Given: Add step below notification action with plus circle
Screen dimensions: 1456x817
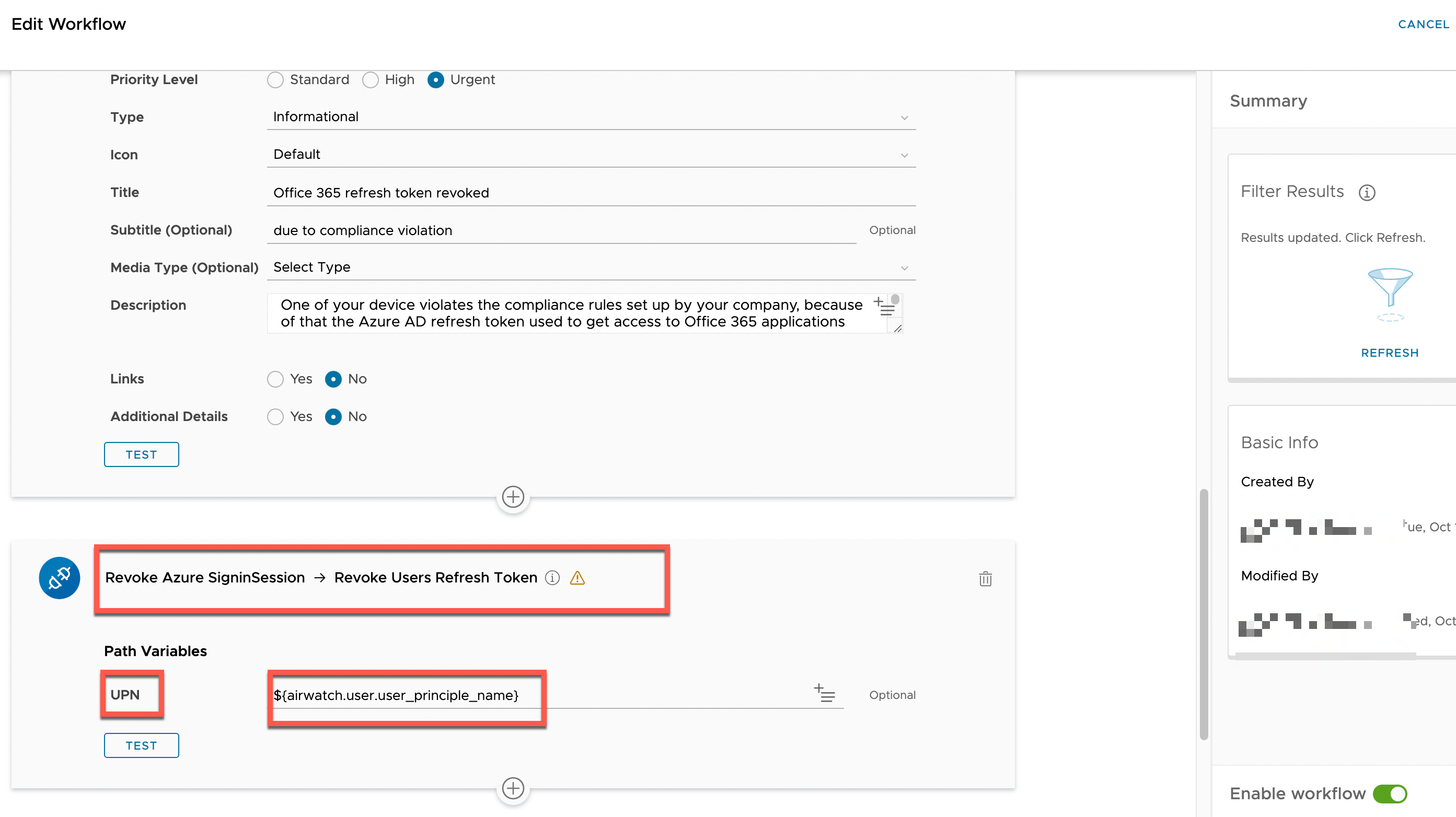Looking at the screenshot, I should 513,497.
